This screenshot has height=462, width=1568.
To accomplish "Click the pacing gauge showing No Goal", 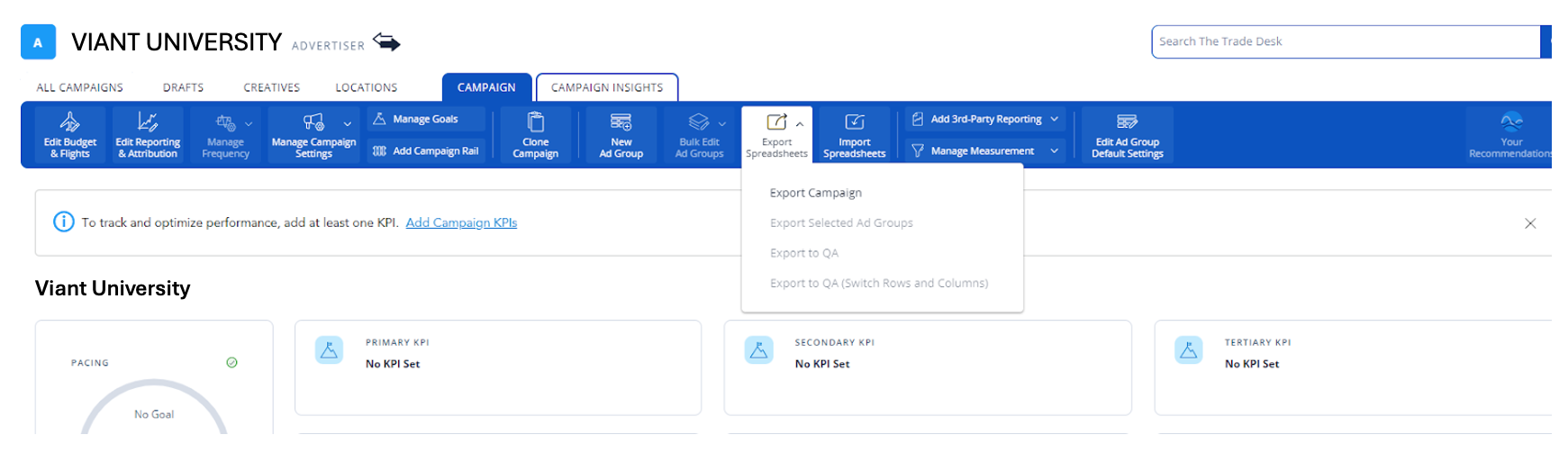I will coord(154,407).
